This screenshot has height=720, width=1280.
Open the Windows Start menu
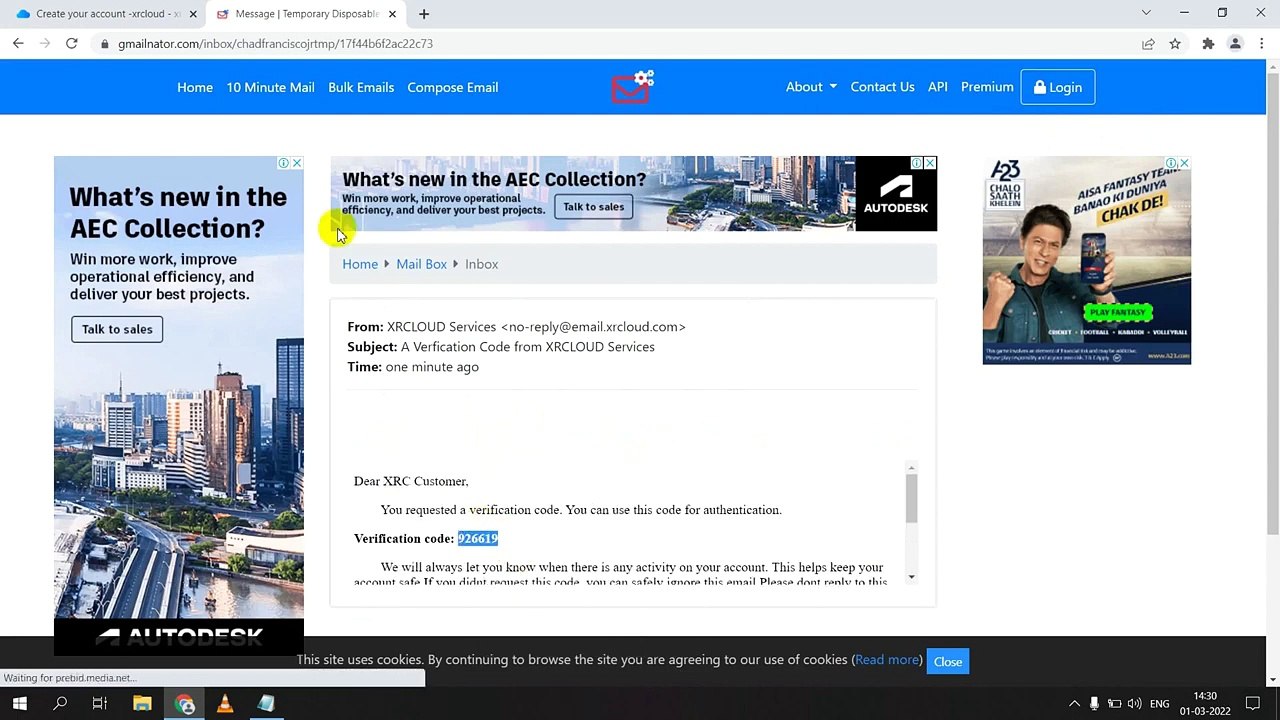pyautogui.click(x=19, y=704)
